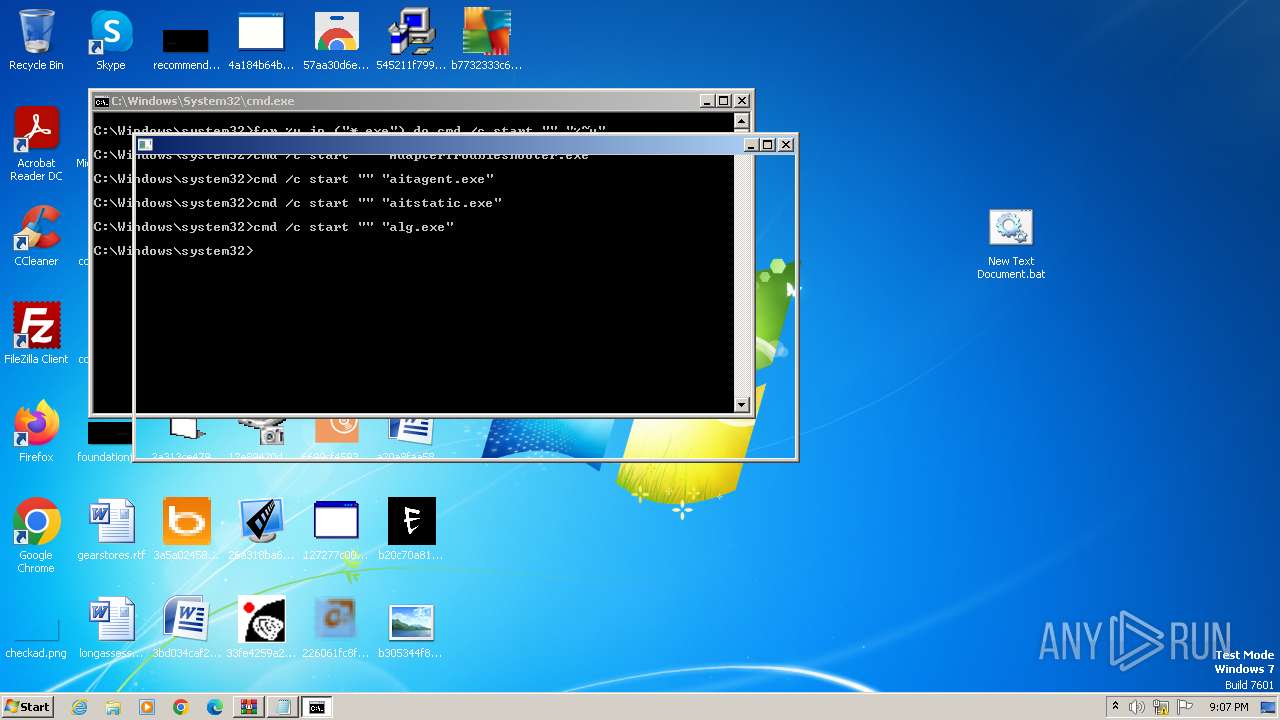Image resolution: width=1280 pixels, height=720 pixels.
Task: Open Acrobat Reader DC desktop shortcut
Action: click(36, 144)
